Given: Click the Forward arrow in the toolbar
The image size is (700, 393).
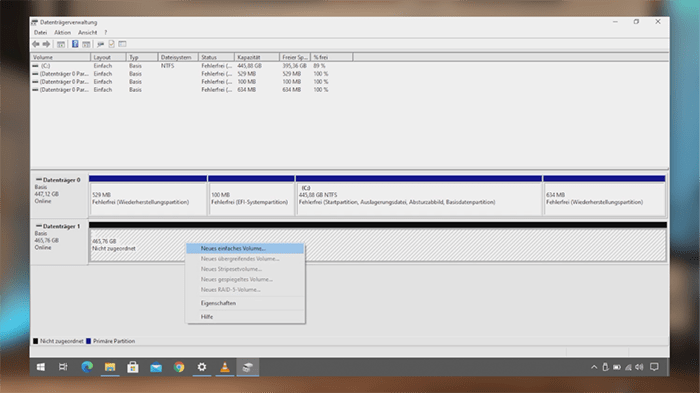Looking at the screenshot, I should pyautogui.click(x=46, y=44).
